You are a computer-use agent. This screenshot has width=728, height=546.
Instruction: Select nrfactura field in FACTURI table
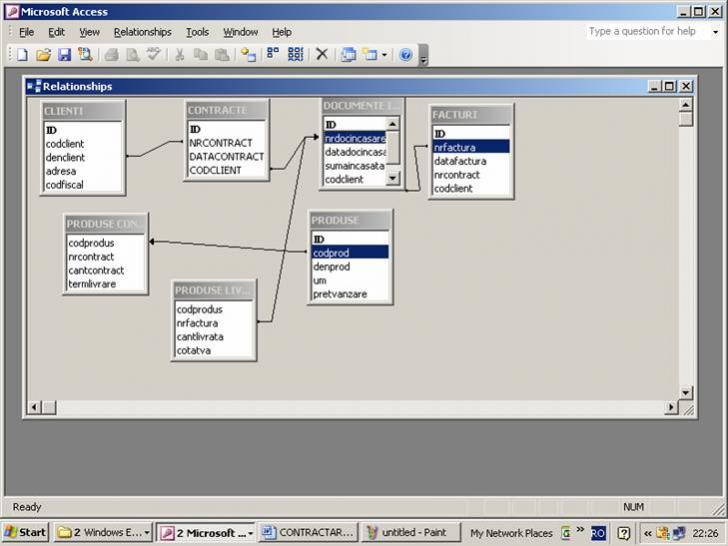(x=470, y=147)
